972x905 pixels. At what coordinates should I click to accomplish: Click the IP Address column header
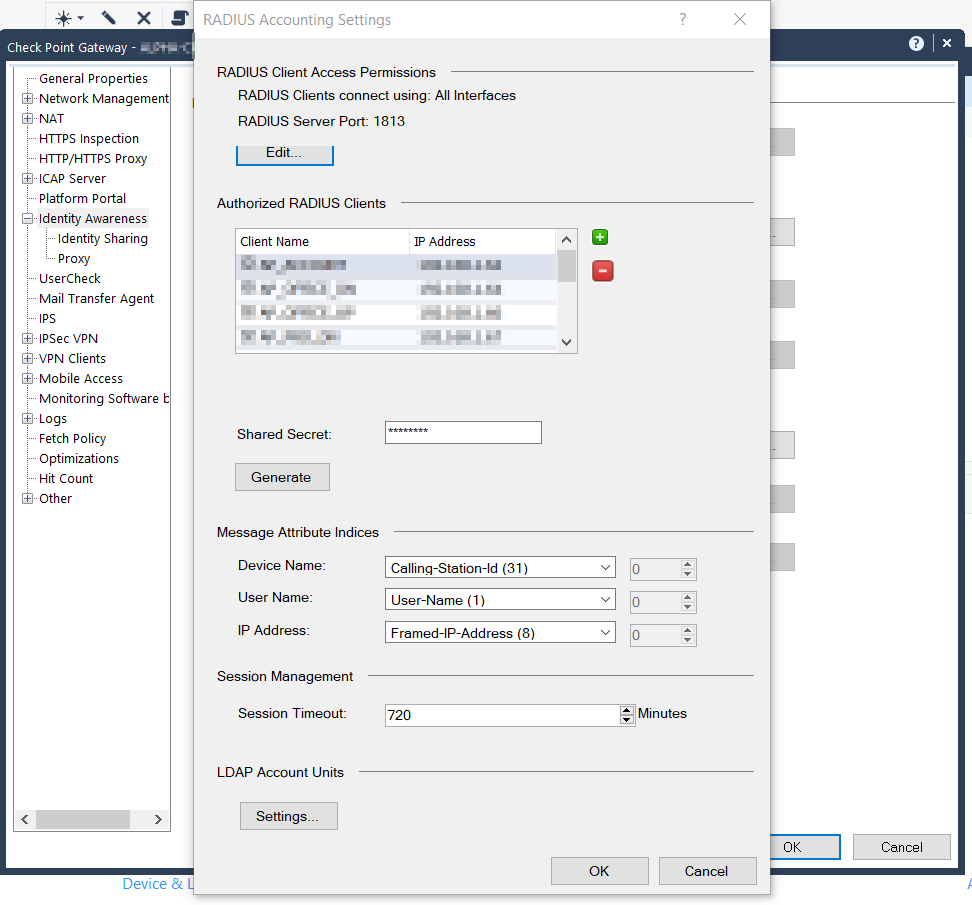483,242
